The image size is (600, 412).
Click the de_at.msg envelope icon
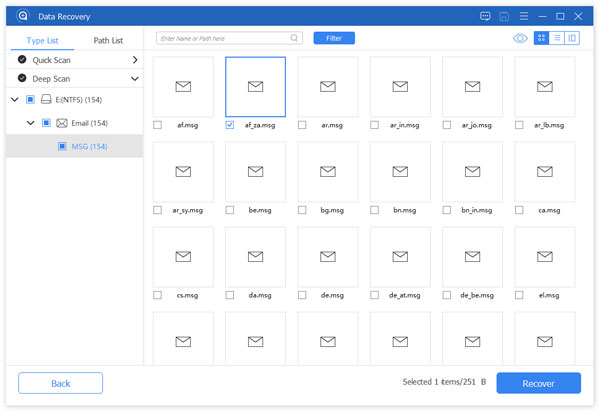pyautogui.click(x=400, y=257)
